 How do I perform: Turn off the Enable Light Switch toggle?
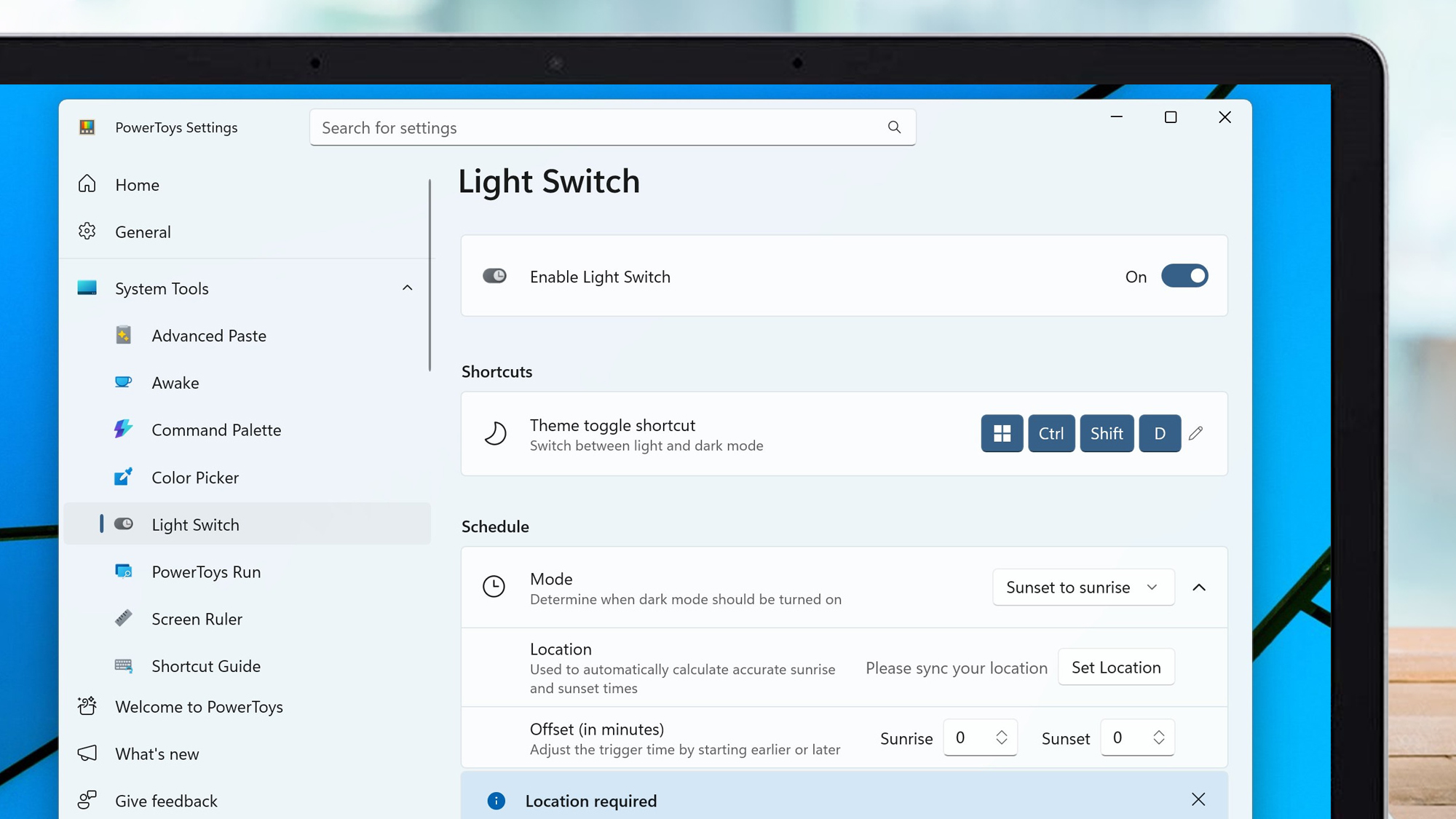pos(1184,276)
